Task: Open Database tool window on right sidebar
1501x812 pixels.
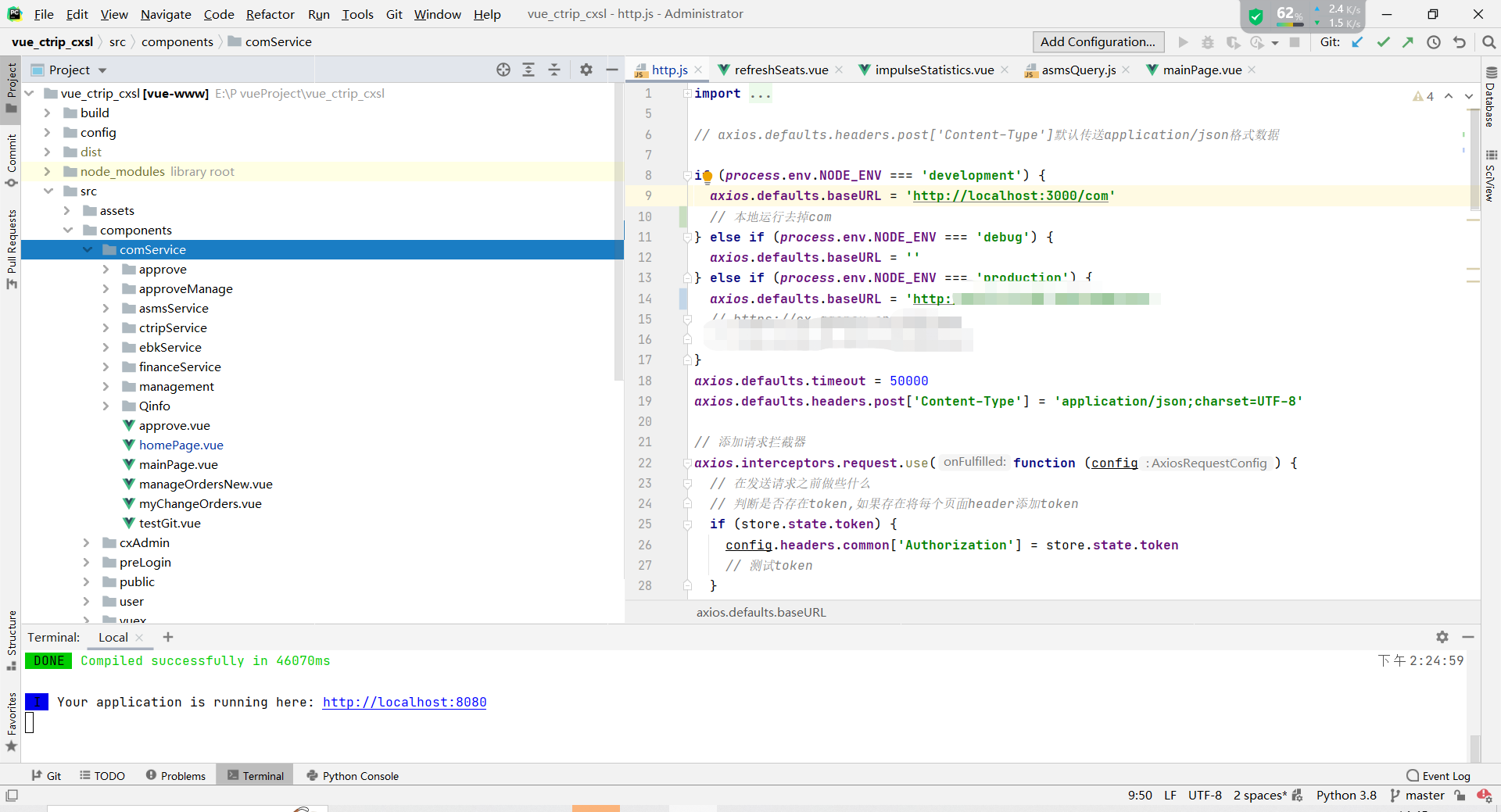Action: pos(1491,96)
